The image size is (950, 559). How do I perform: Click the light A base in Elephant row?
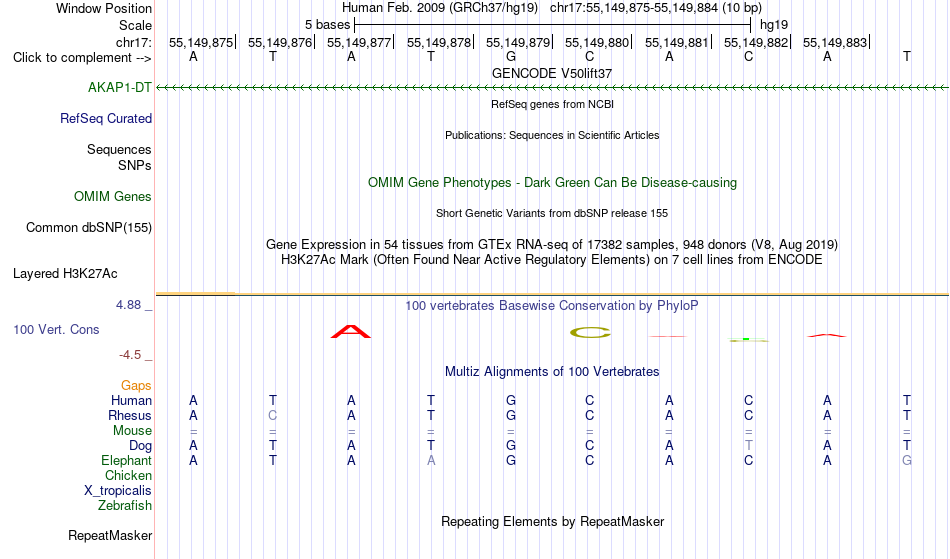tap(431, 460)
